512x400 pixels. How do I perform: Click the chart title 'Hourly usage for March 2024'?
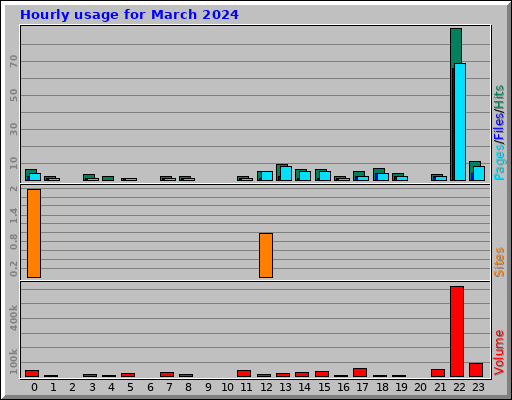click(x=129, y=15)
